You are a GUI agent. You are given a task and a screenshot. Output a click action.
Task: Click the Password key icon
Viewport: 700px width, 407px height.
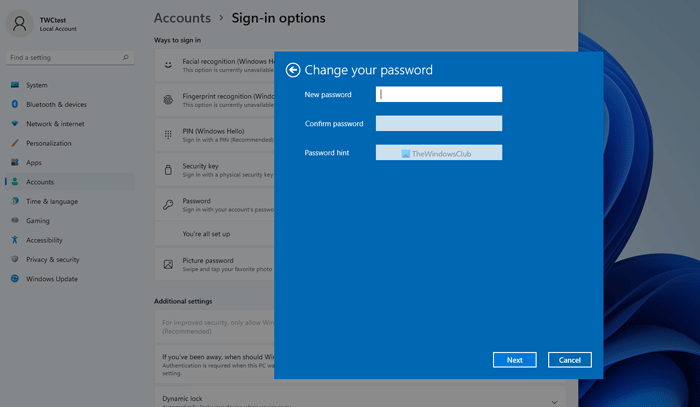[168, 204]
